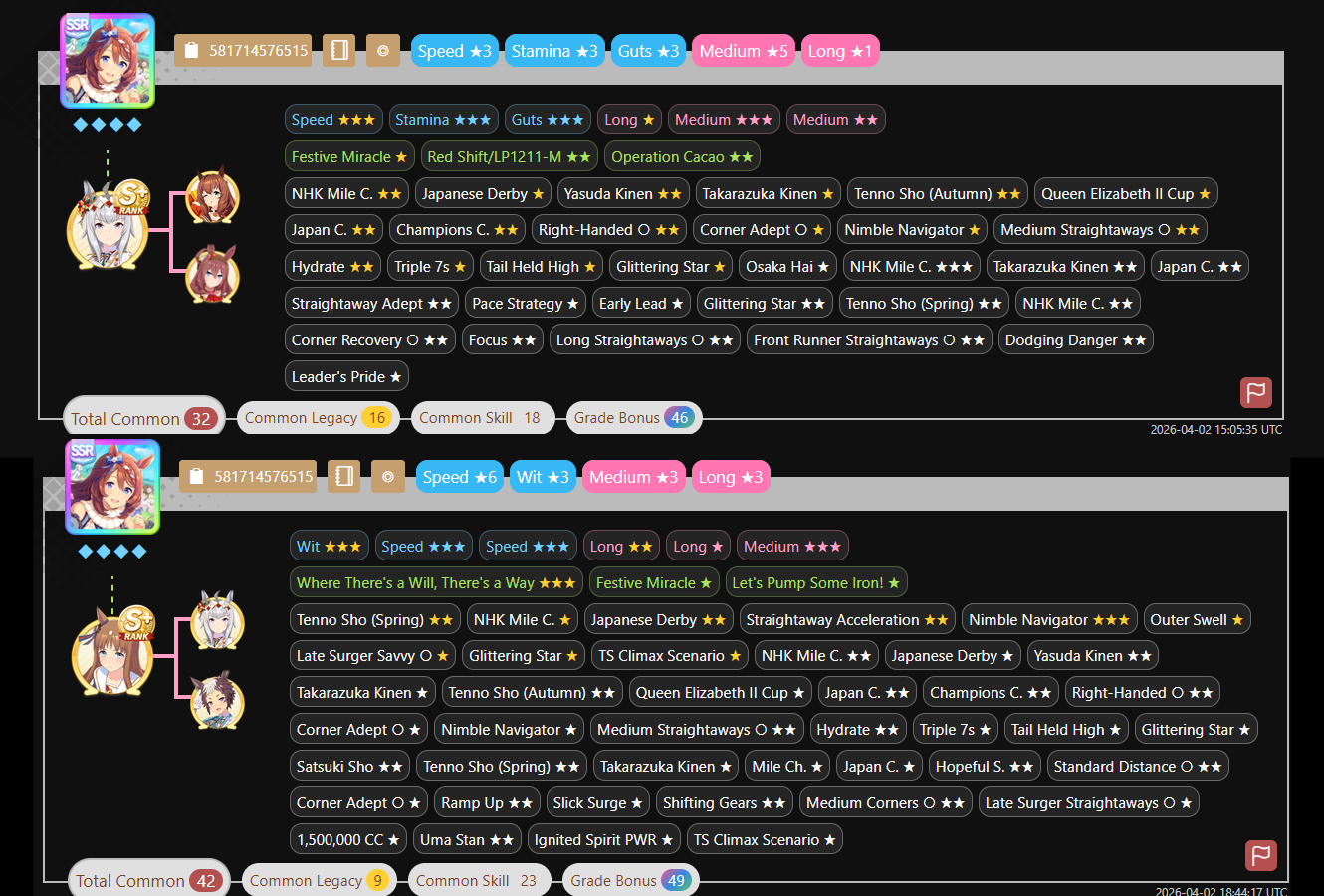1324x896 pixels.
Task: Click the Stamina ★3 summary tag
Action: tap(554, 51)
